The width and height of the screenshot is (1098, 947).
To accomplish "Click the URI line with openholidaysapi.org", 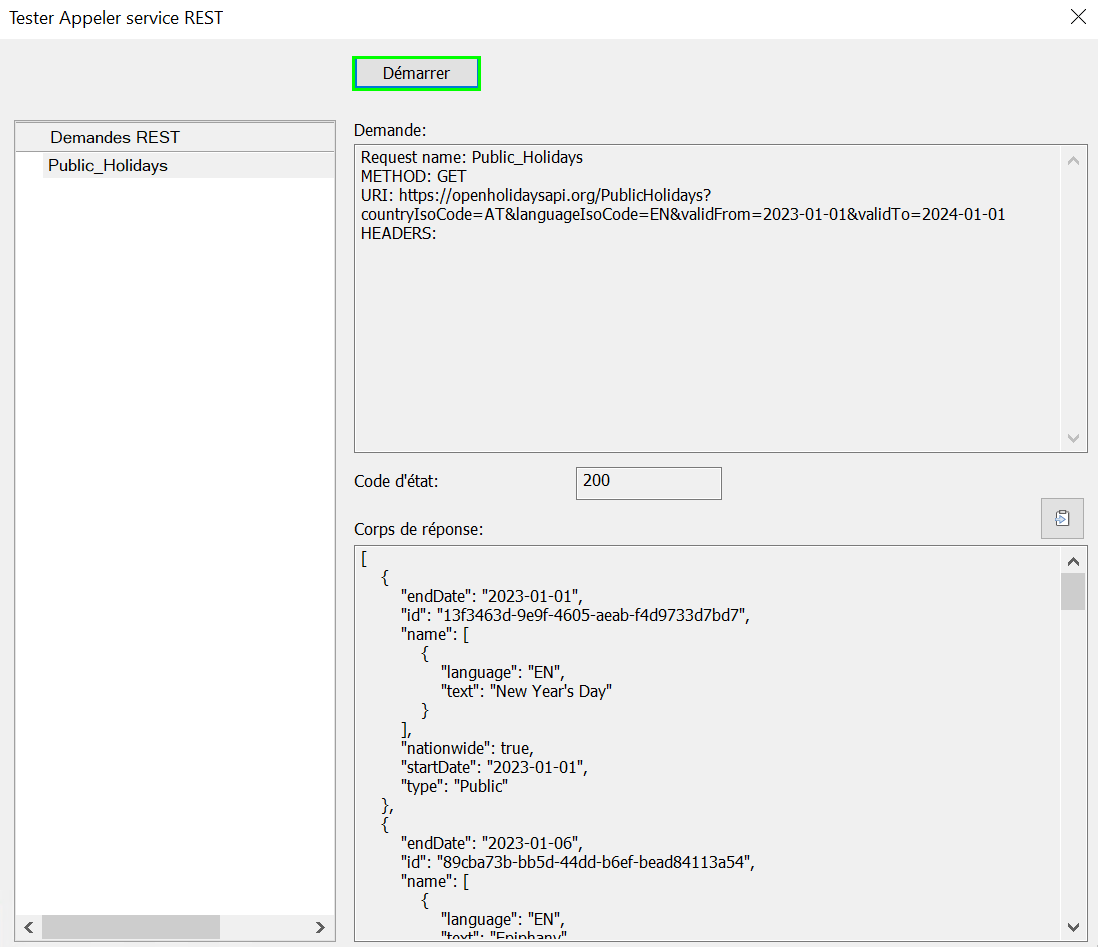I will [x=536, y=195].
